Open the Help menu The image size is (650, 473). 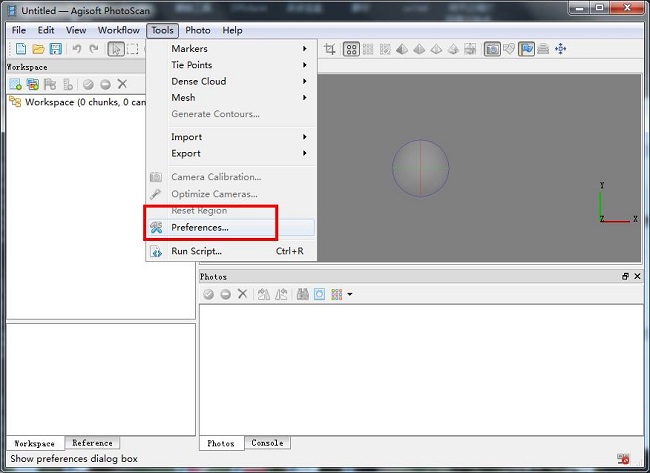pos(232,30)
